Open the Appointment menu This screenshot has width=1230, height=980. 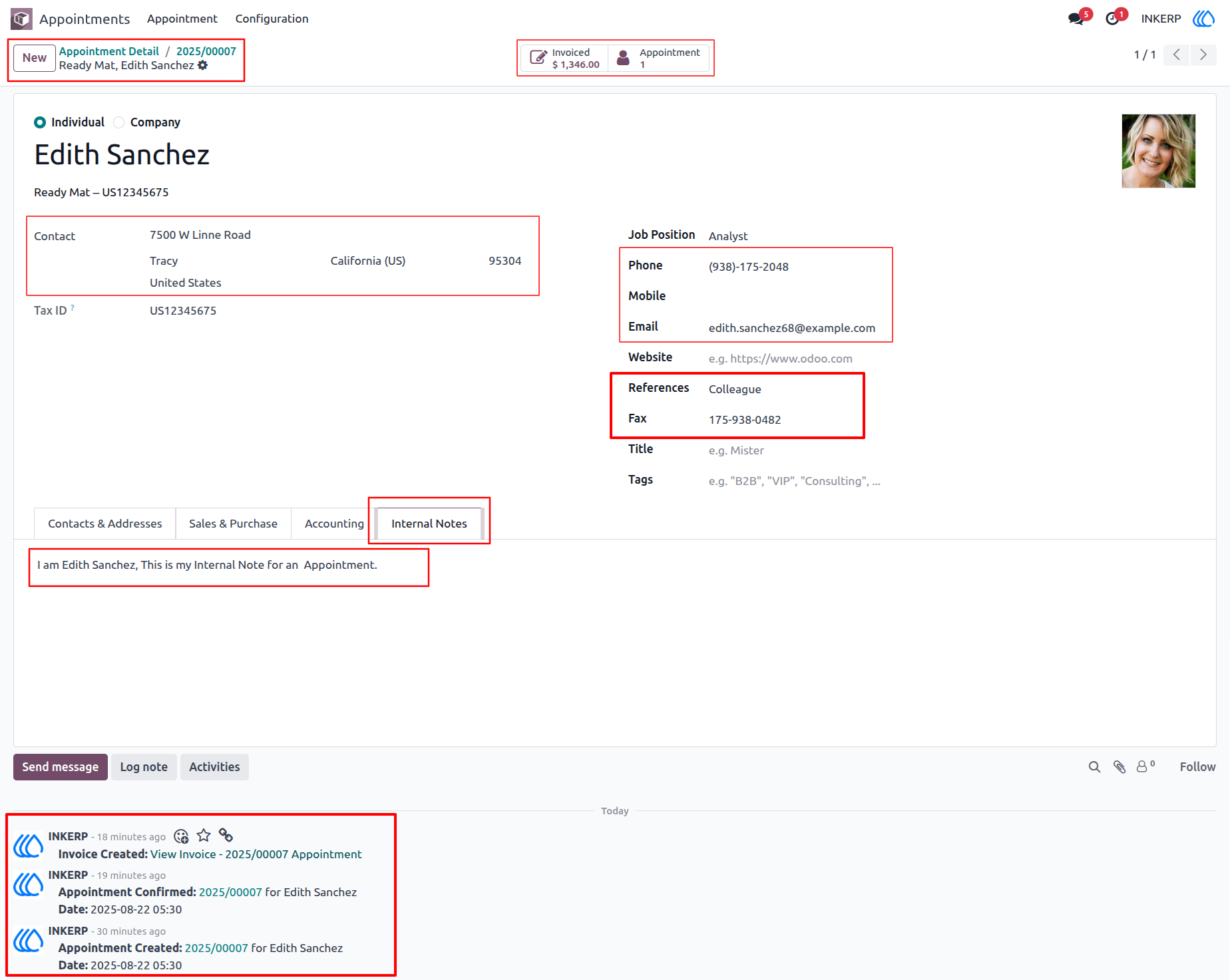tap(182, 19)
